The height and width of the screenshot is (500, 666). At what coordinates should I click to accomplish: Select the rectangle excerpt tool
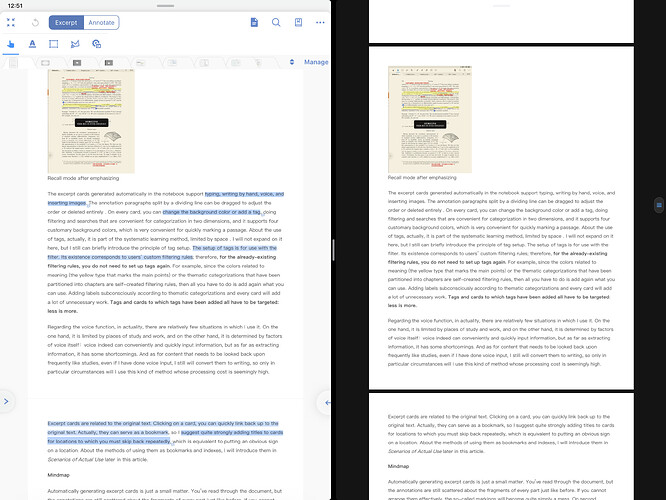pyautogui.click(x=54, y=44)
